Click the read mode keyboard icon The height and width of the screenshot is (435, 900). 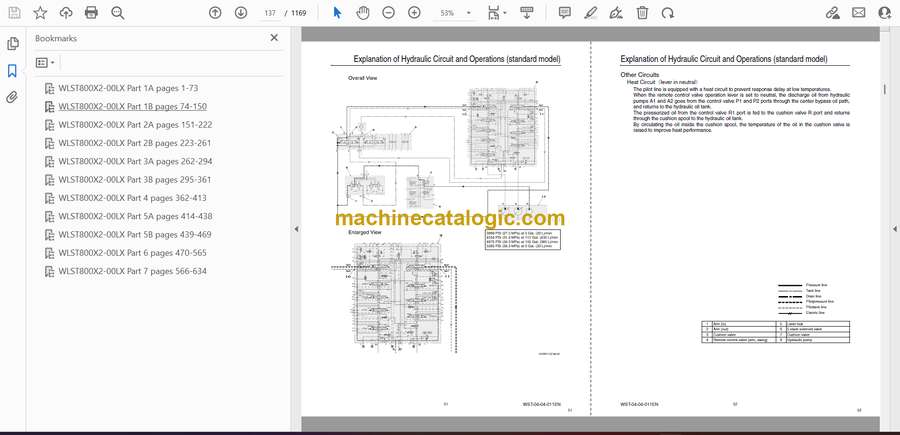526,13
